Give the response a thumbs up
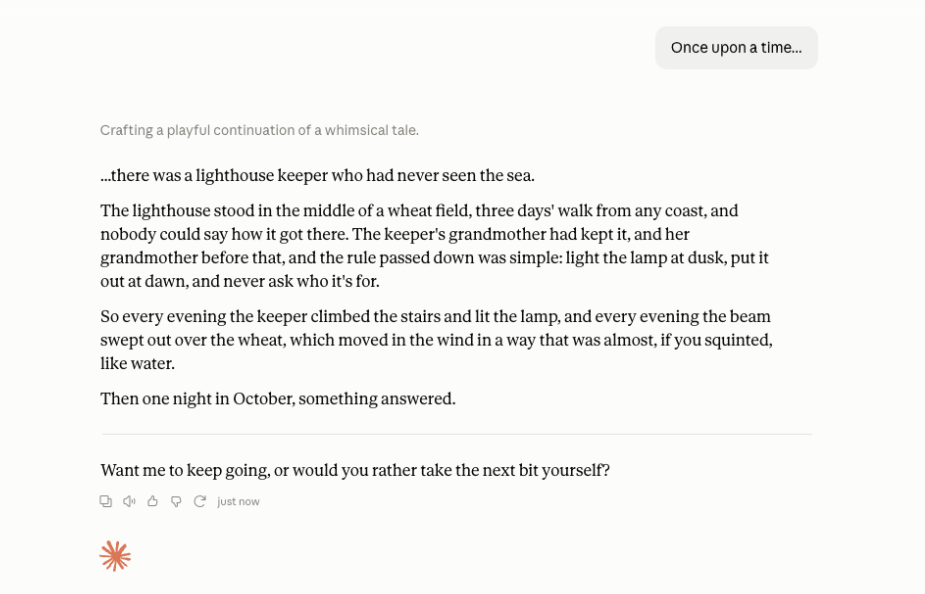925x594 pixels. (x=153, y=501)
